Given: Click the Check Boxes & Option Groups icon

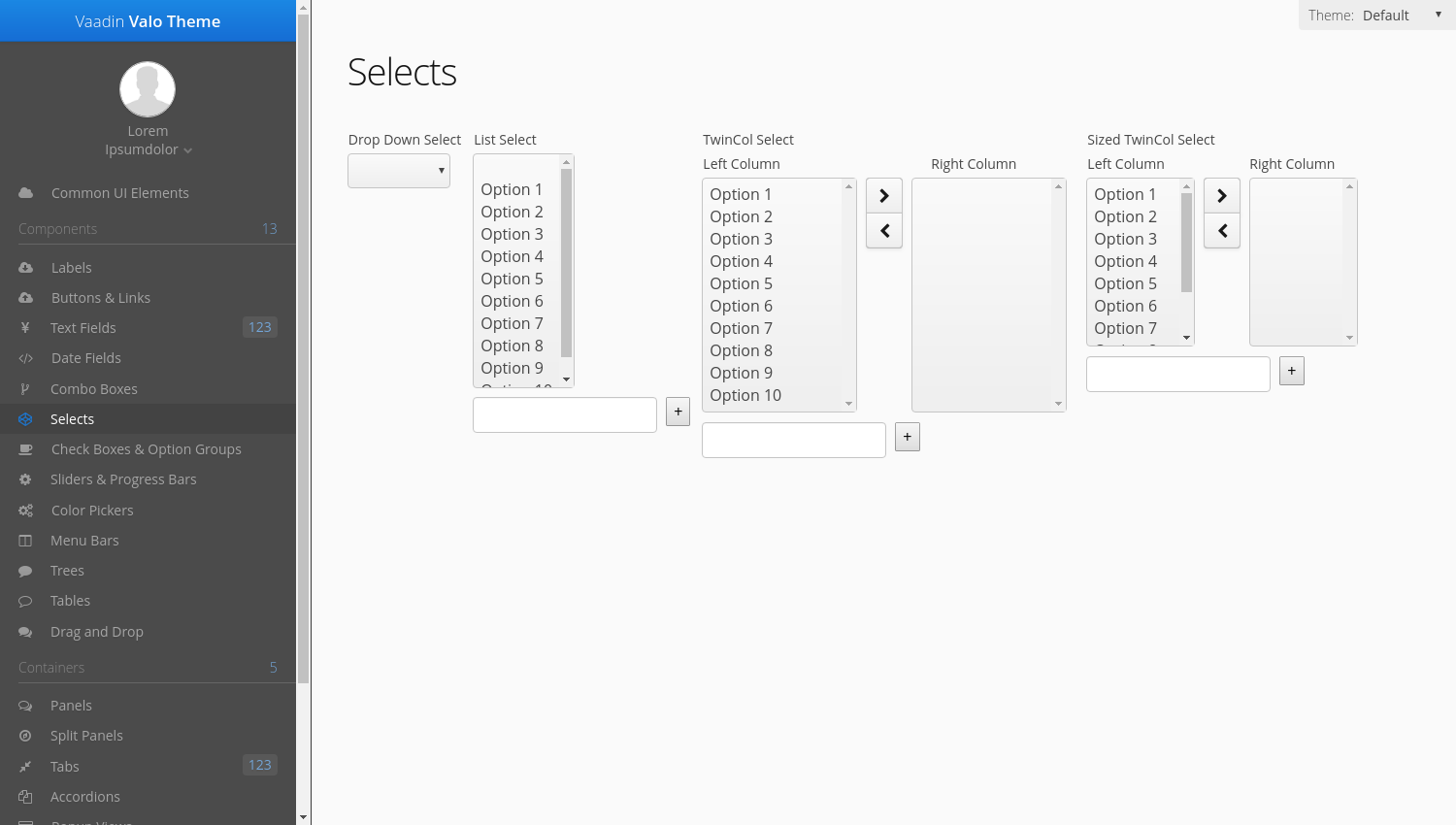Looking at the screenshot, I should (x=26, y=449).
